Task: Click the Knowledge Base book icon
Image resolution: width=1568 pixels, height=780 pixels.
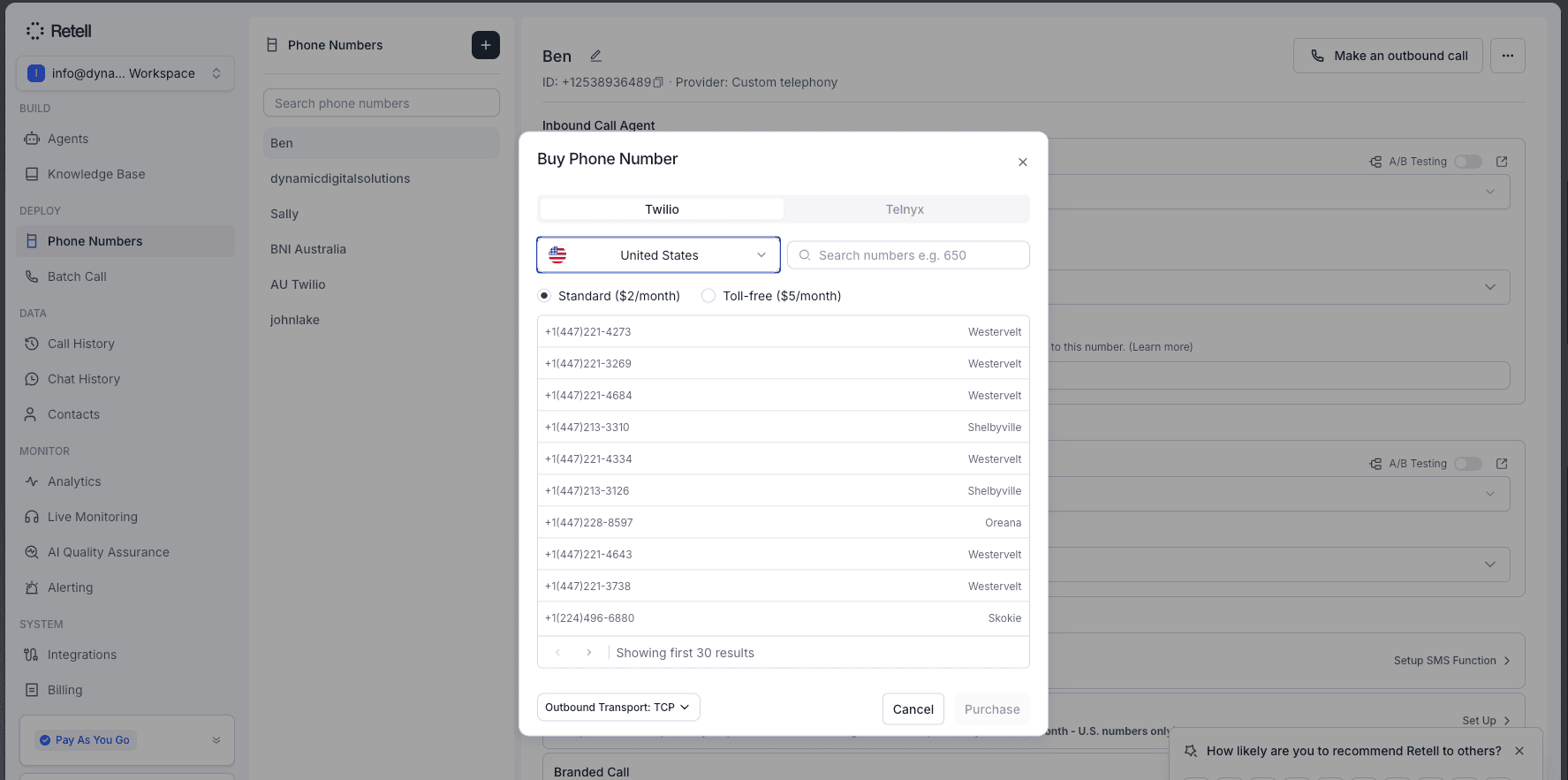Action: pyautogui.click(x=32, y=174)
